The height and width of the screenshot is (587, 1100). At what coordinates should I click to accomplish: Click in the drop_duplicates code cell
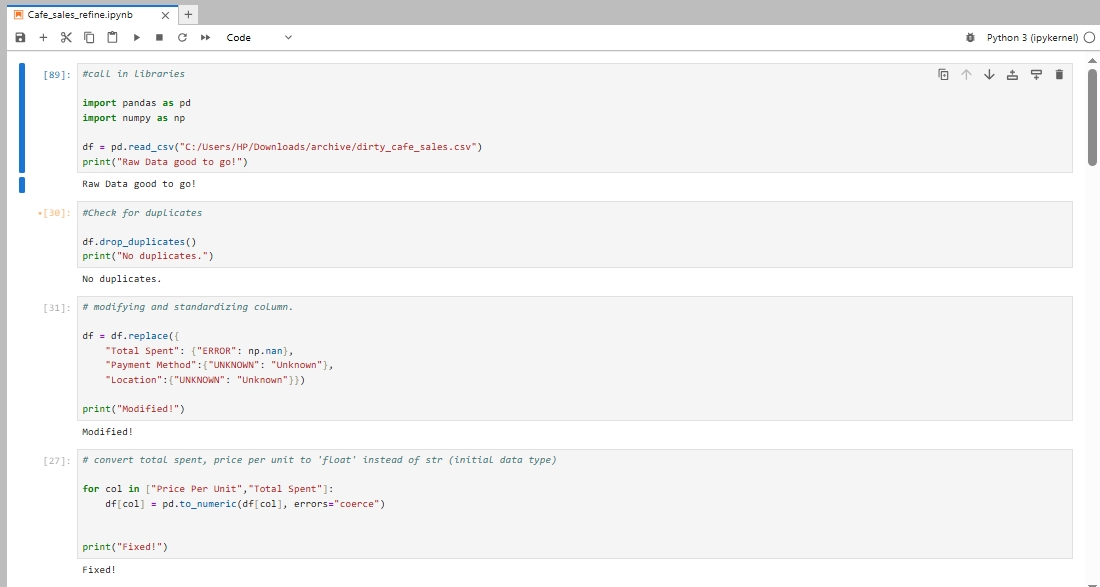pos(575,234)
